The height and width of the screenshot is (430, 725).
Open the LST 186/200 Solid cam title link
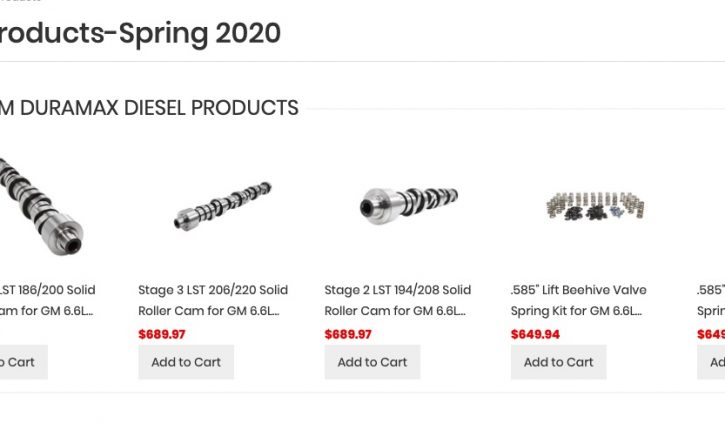click(x=46, y=300)
